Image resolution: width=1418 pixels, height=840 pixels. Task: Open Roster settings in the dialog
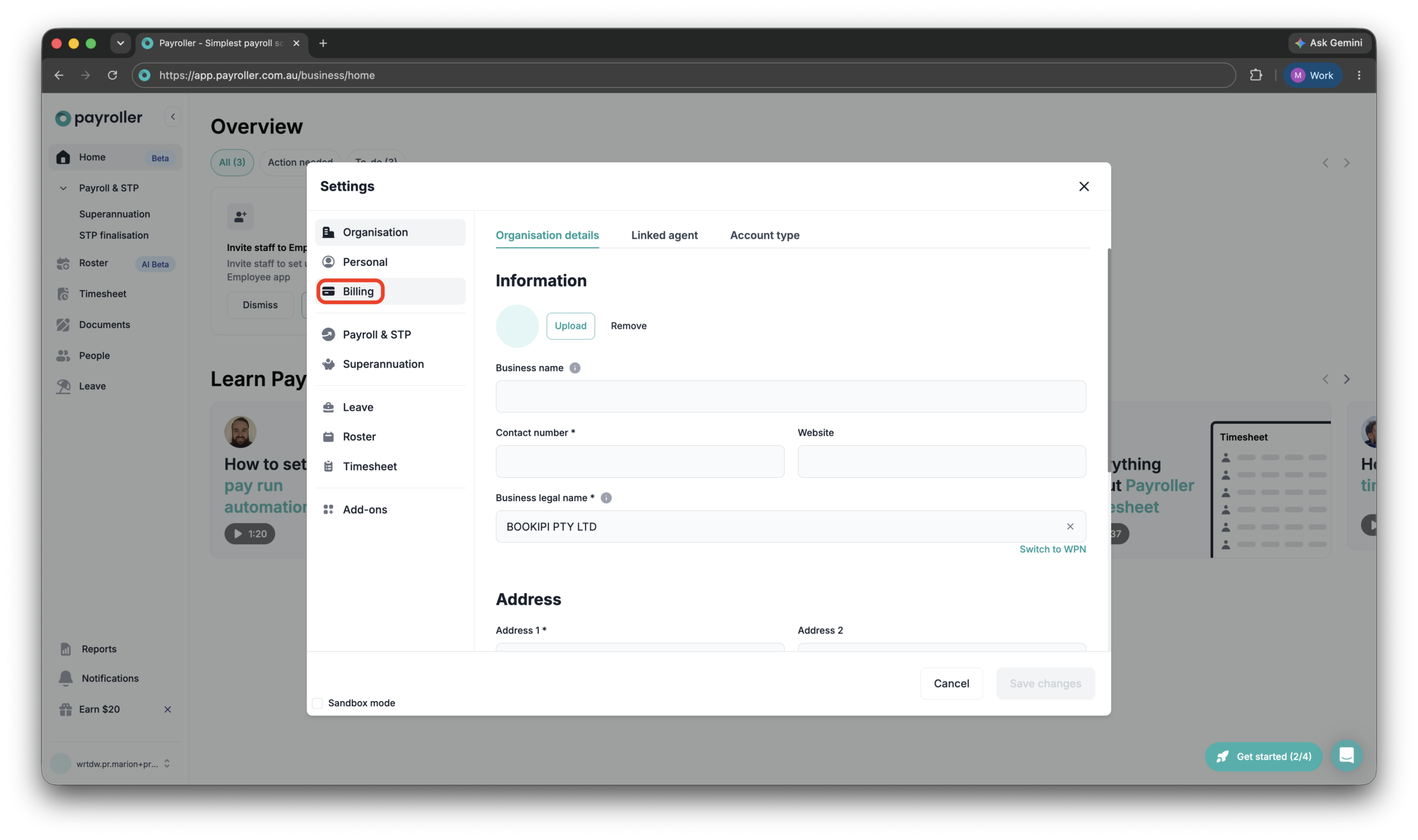tap(390, 436)
